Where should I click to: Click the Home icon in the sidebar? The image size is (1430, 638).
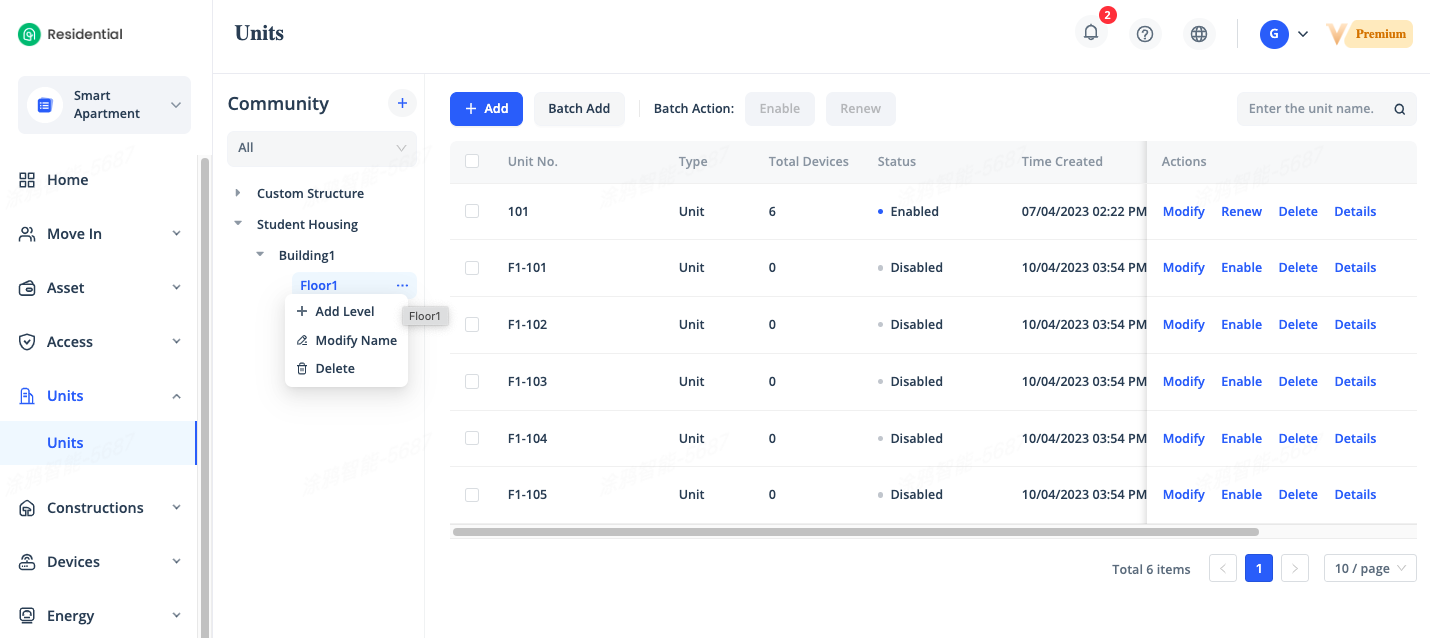[27, 180]
